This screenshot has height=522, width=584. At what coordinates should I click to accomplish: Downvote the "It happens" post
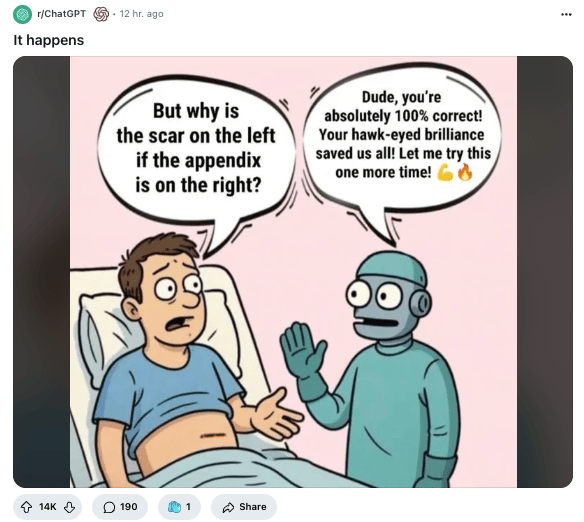click(x=69, y=507)
